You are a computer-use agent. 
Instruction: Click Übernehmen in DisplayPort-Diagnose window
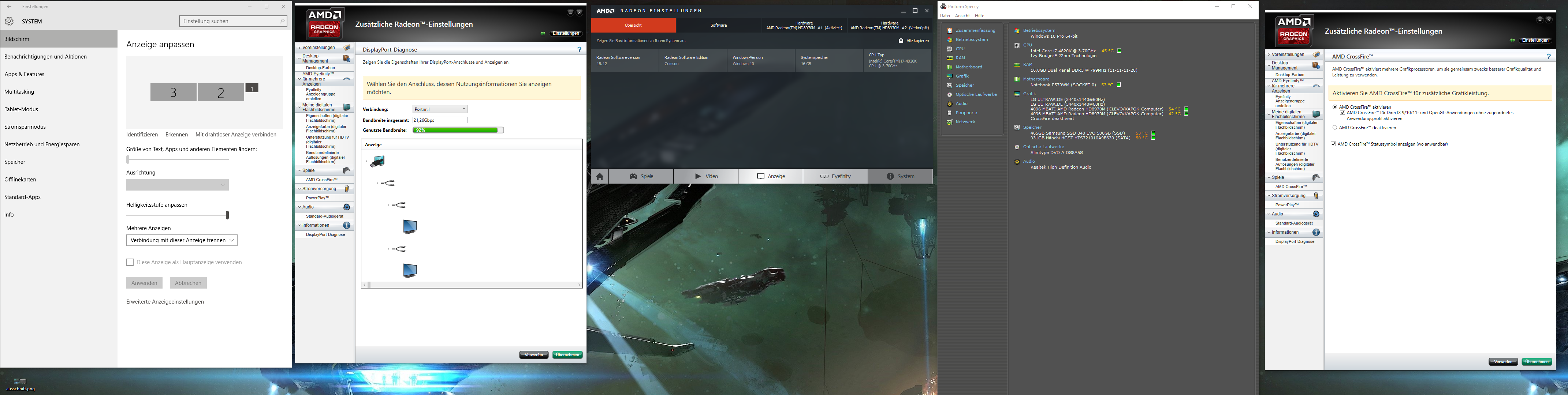click(567, 355)
